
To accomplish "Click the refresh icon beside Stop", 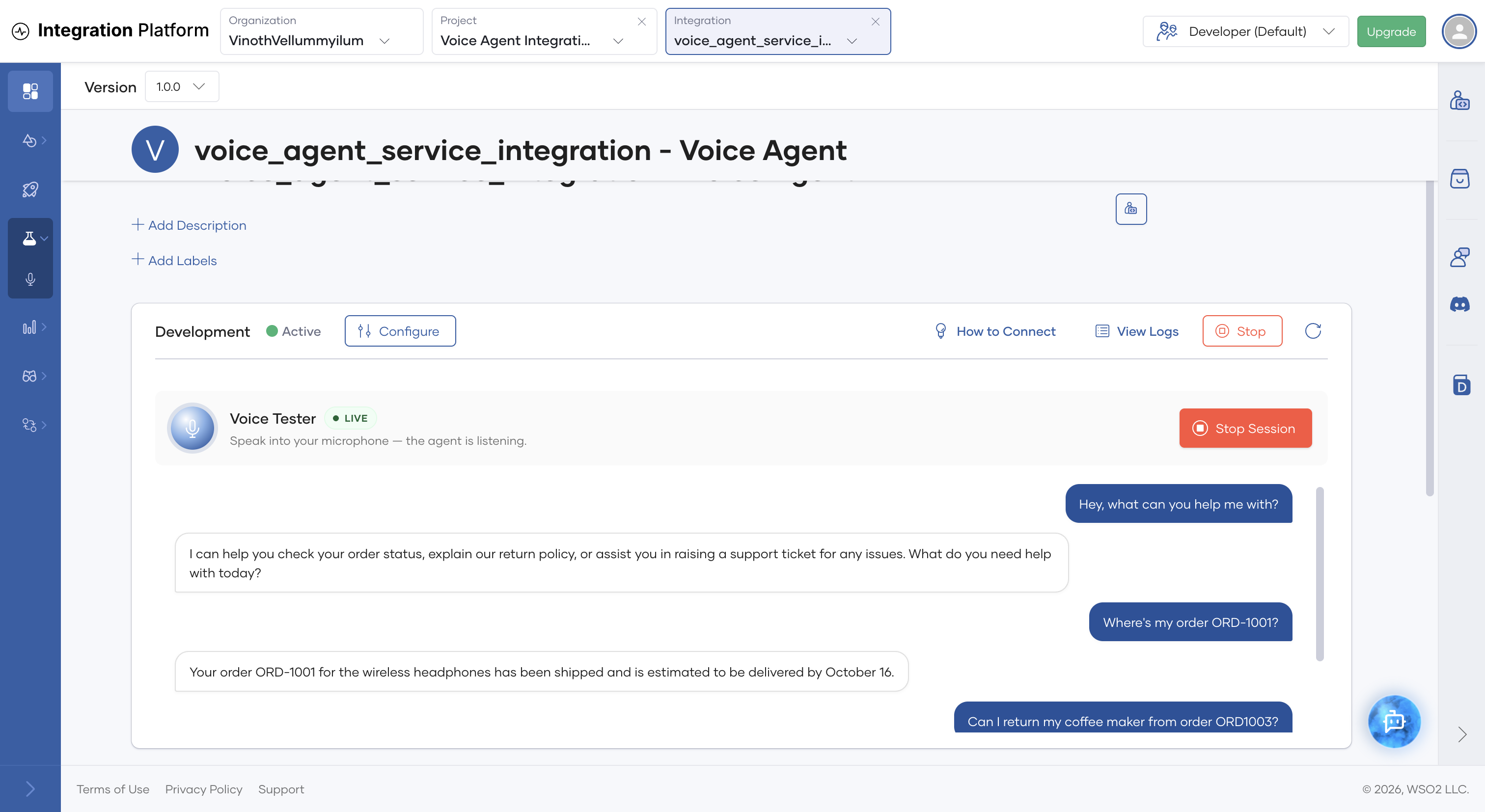I will point(1313,331).
